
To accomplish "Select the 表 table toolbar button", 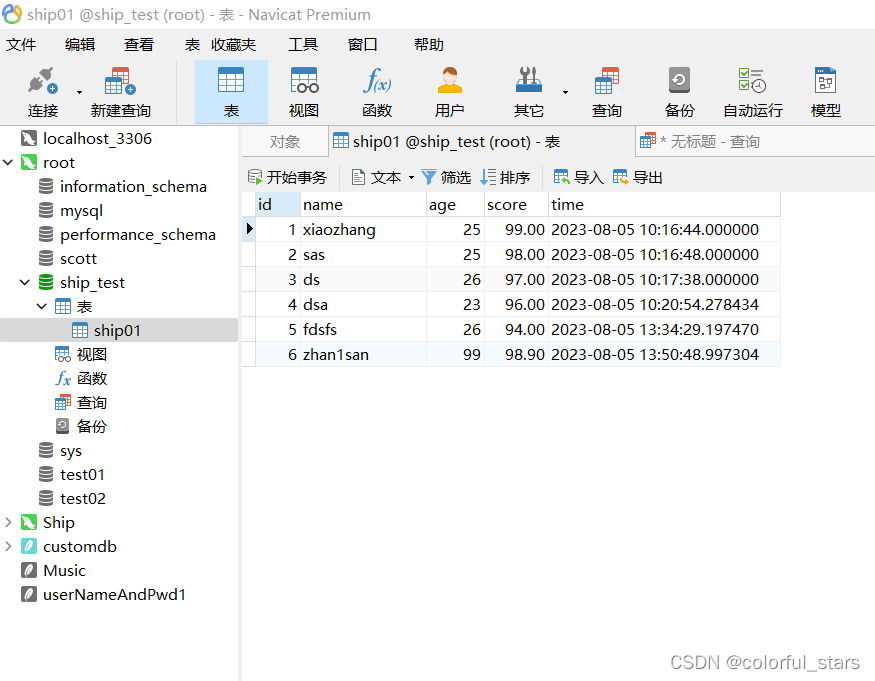I will (231, 92).
